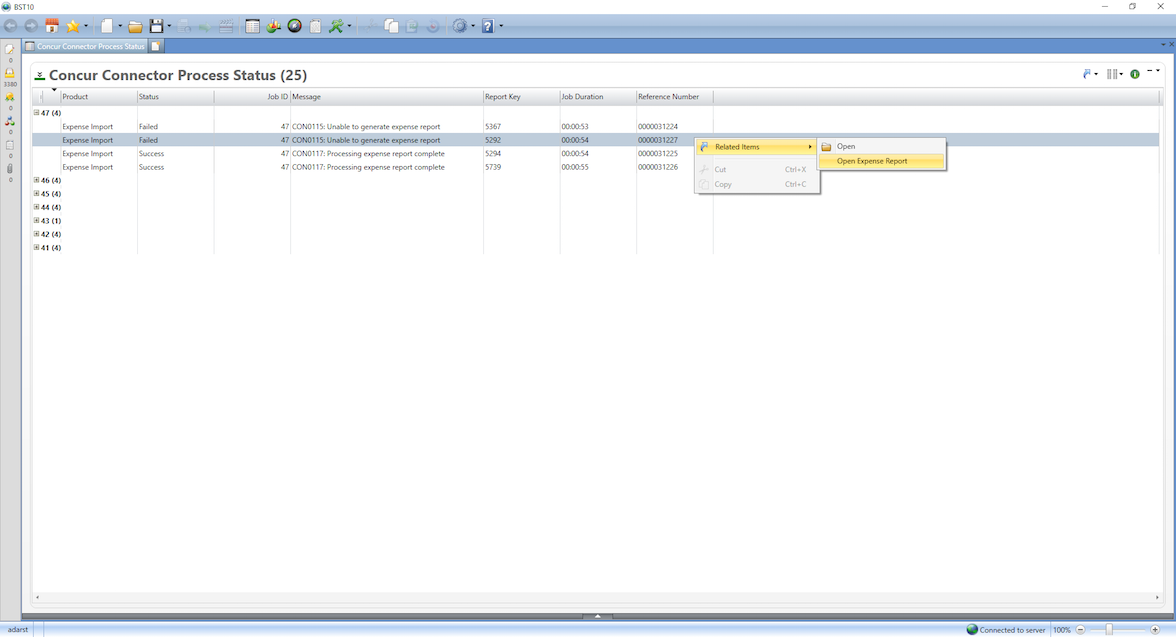Click the Save floppy disk icon
This screenshot has width=1176, height=637.
pyautogui.click(x=156, y=26)
